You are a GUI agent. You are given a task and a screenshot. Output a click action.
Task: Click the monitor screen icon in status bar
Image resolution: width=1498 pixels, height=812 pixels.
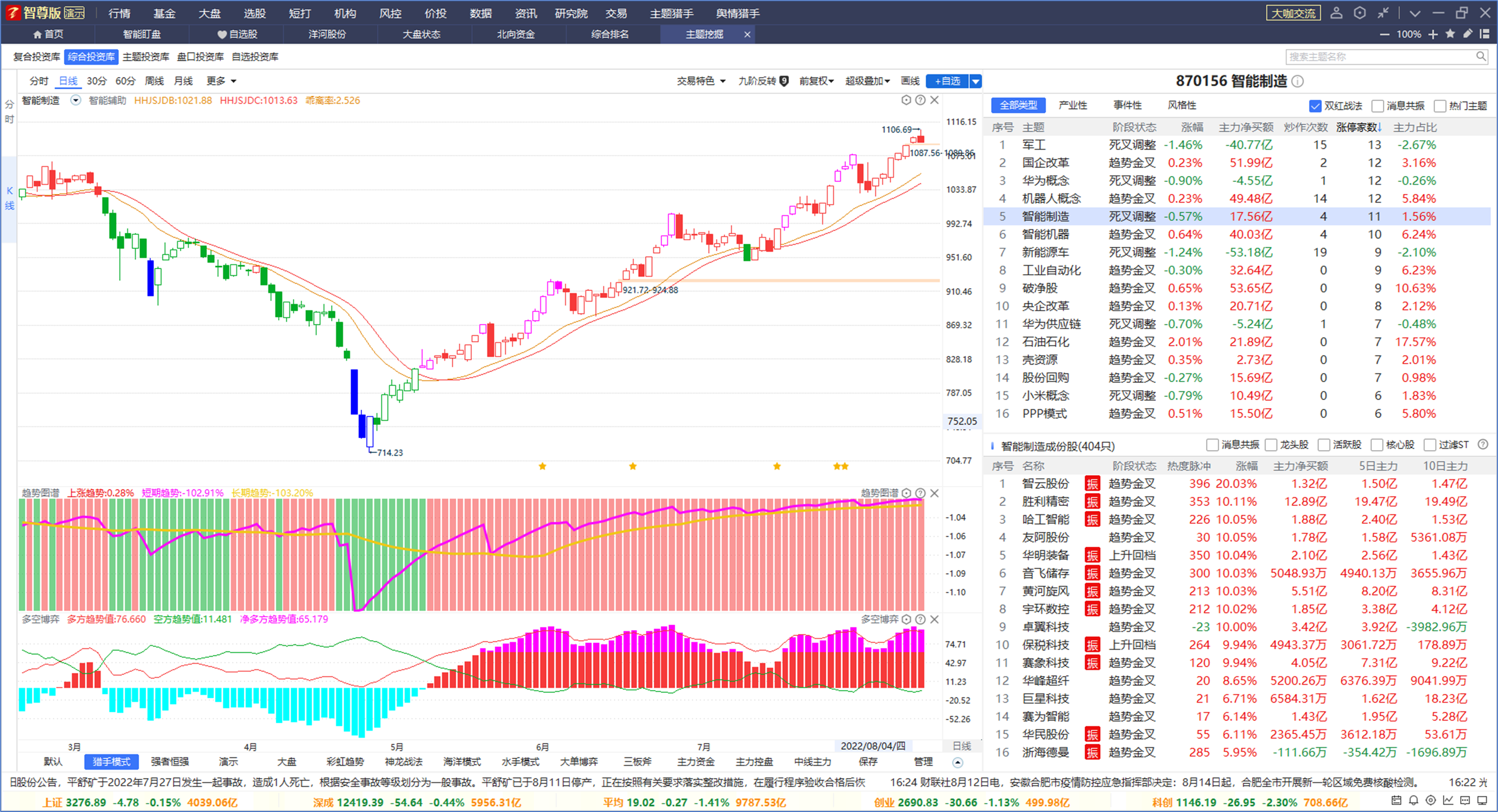[1483, 801]
